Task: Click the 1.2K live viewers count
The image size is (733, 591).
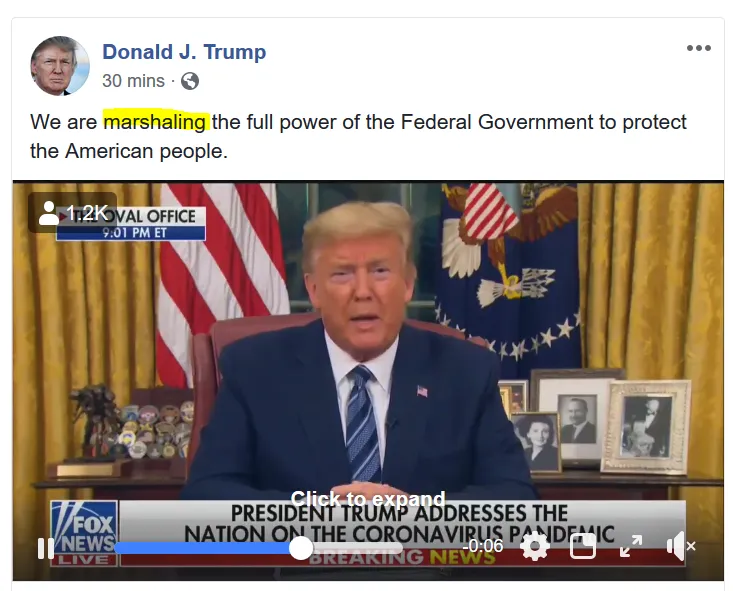Action: [x=87, y=213]
